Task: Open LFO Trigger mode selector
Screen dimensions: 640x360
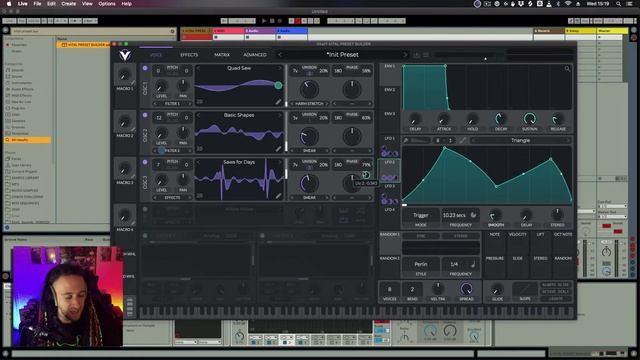Action: pos(420,215)
